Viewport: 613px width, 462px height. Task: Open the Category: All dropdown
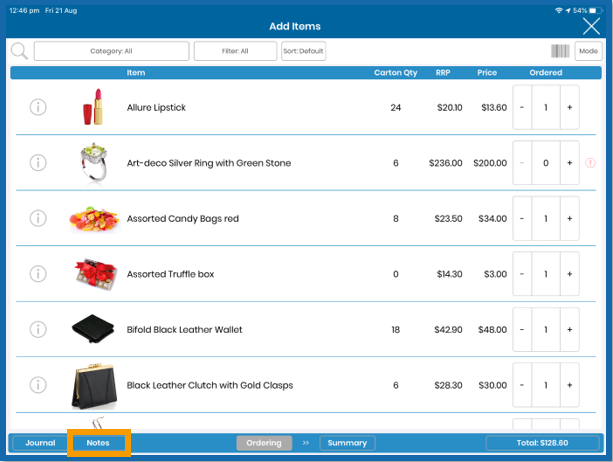[x=111, y=51]
